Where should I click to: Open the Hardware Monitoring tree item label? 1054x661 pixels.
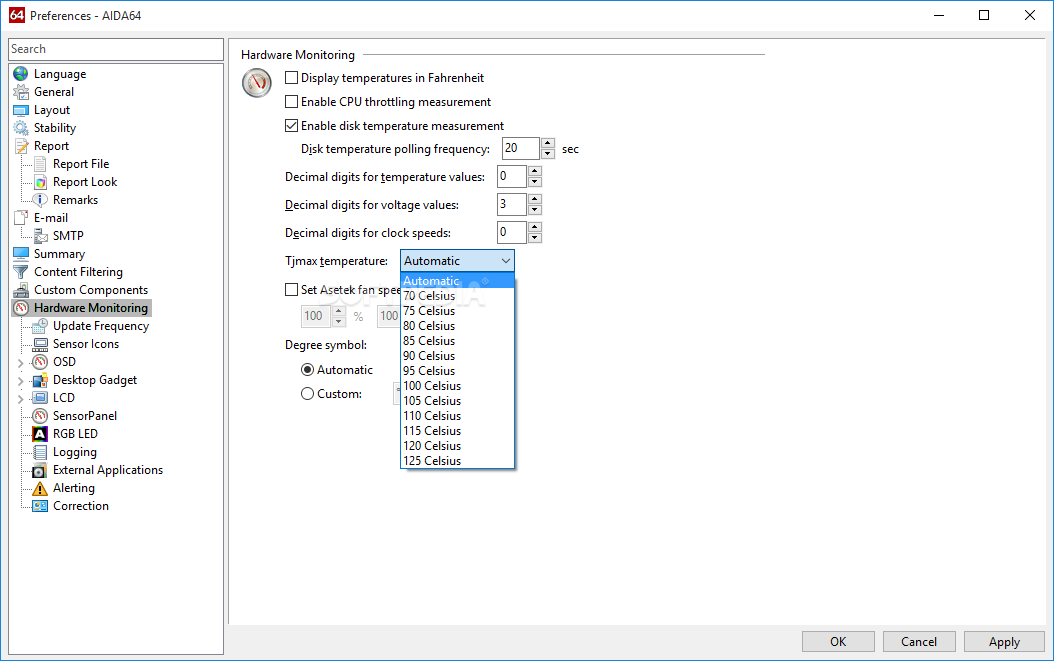point(91,308)
